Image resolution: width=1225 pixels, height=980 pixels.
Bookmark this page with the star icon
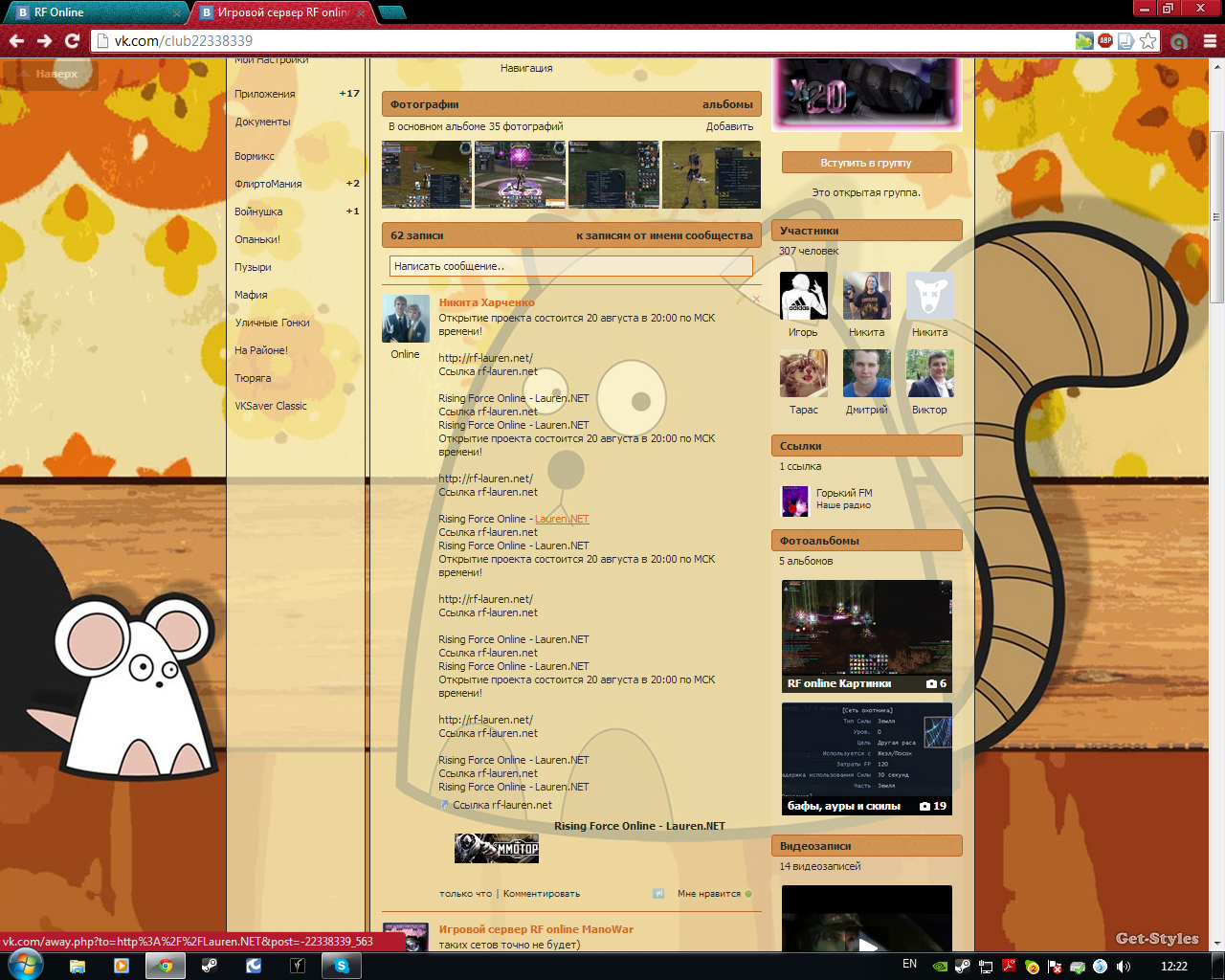1148,41
